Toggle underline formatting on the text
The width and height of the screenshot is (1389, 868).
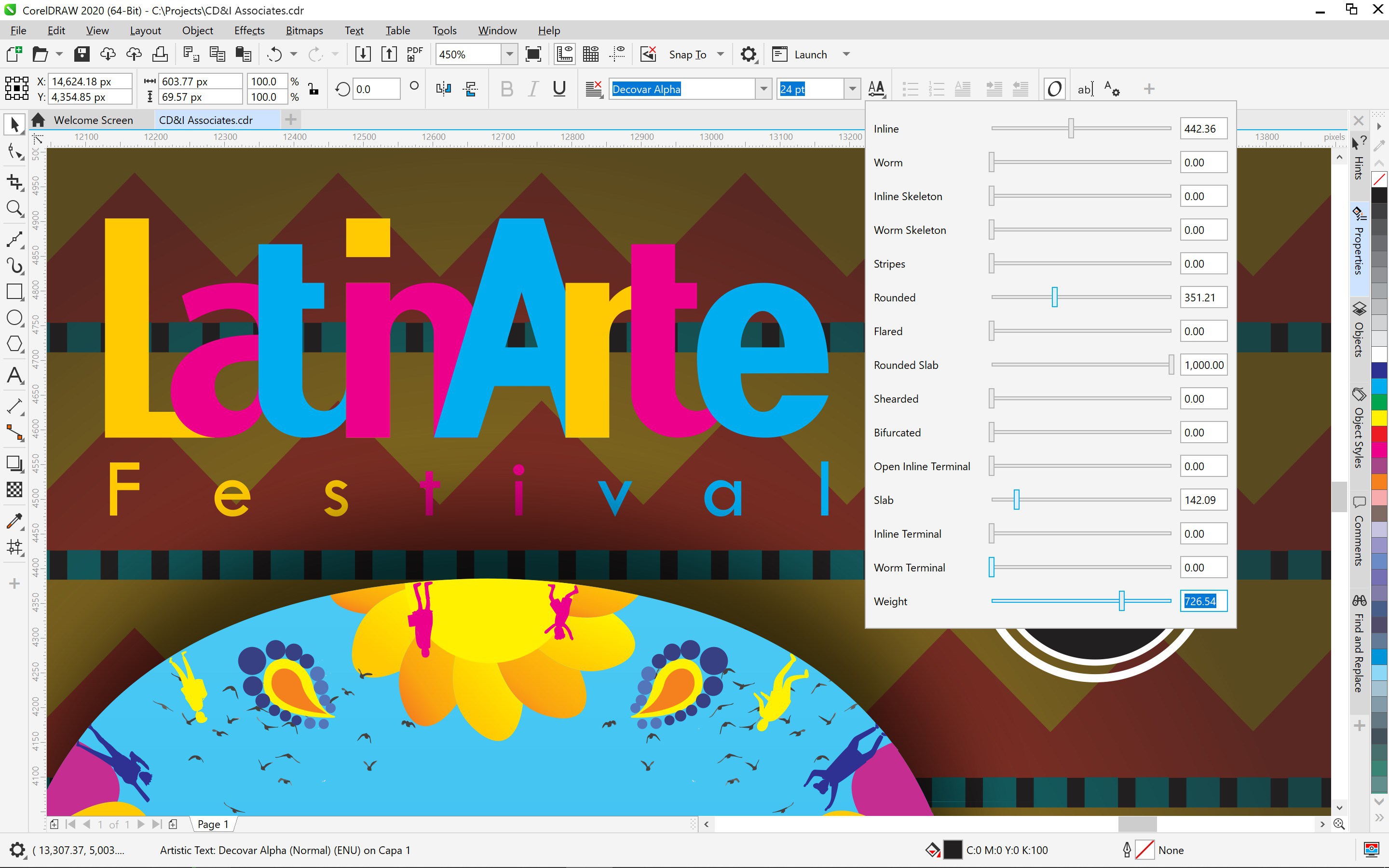(x=558, y=88)
